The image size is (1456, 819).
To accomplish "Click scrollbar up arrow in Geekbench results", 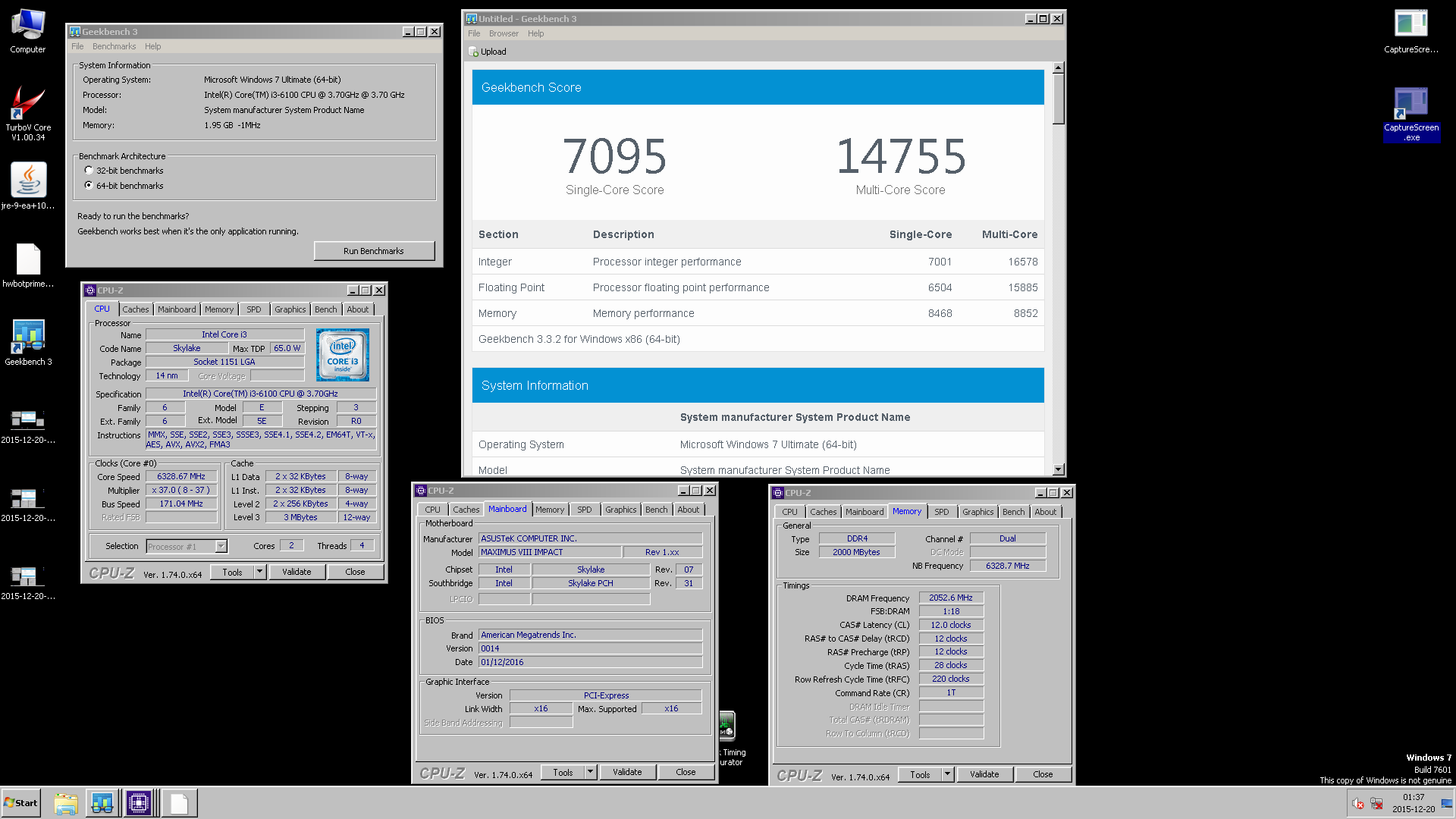I will [x=1059, y=68].
